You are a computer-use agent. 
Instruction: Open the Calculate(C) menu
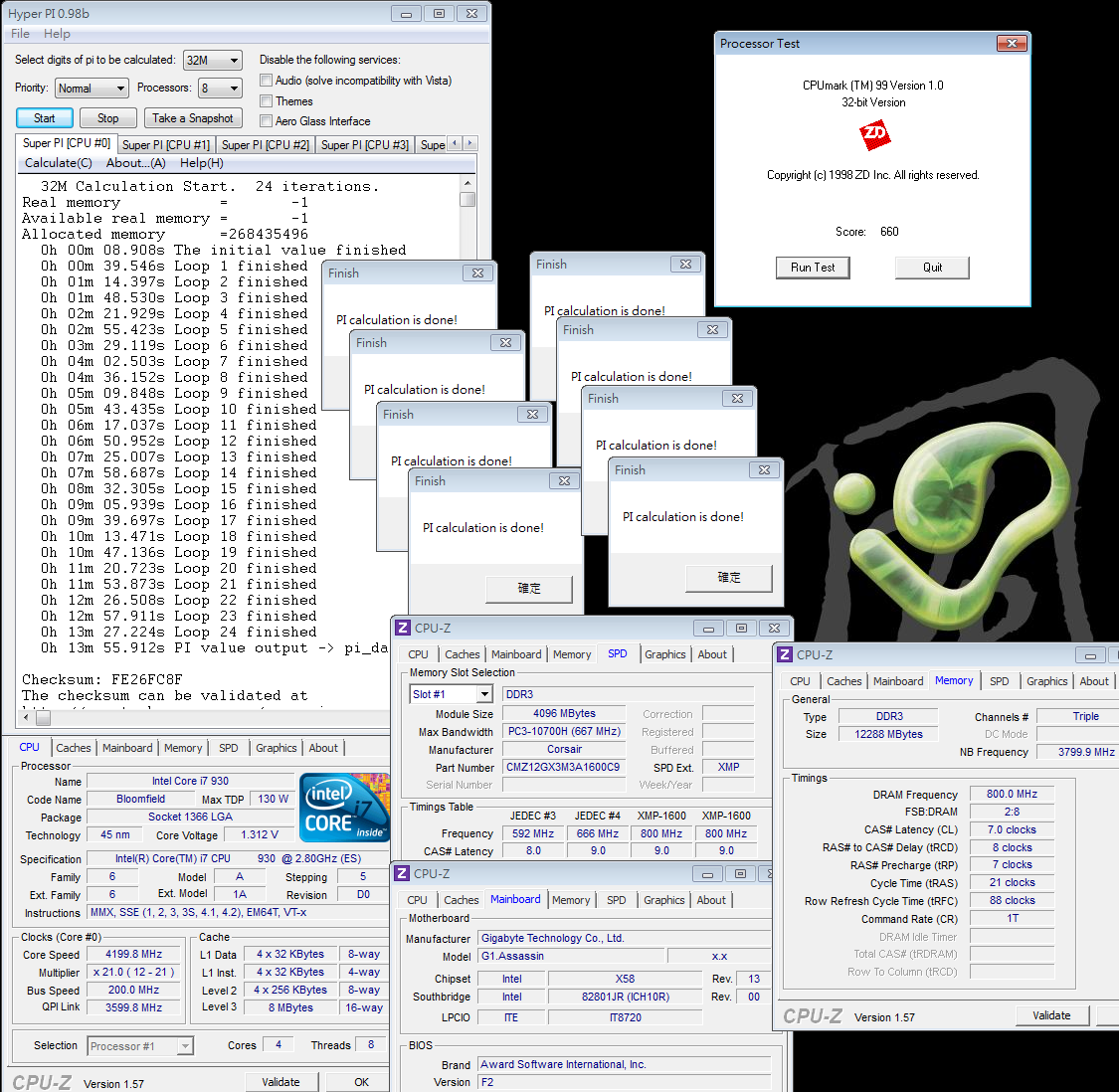point(59,163)
